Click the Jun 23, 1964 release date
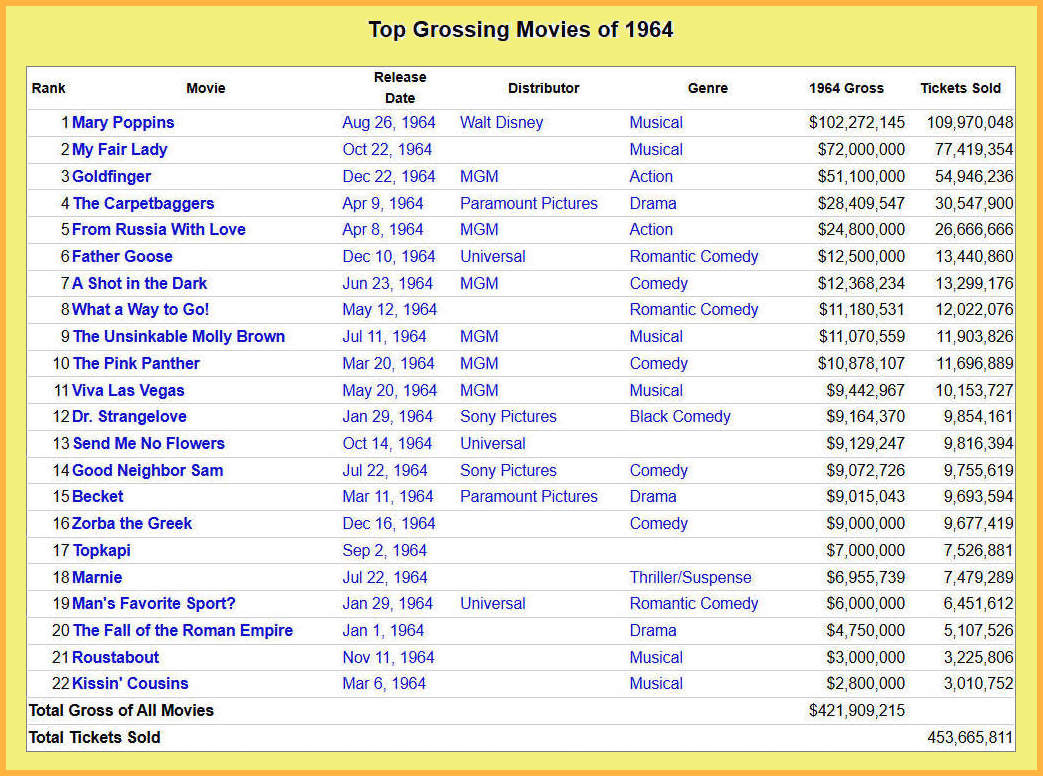The image size is (1043, 776). (388, 283)
